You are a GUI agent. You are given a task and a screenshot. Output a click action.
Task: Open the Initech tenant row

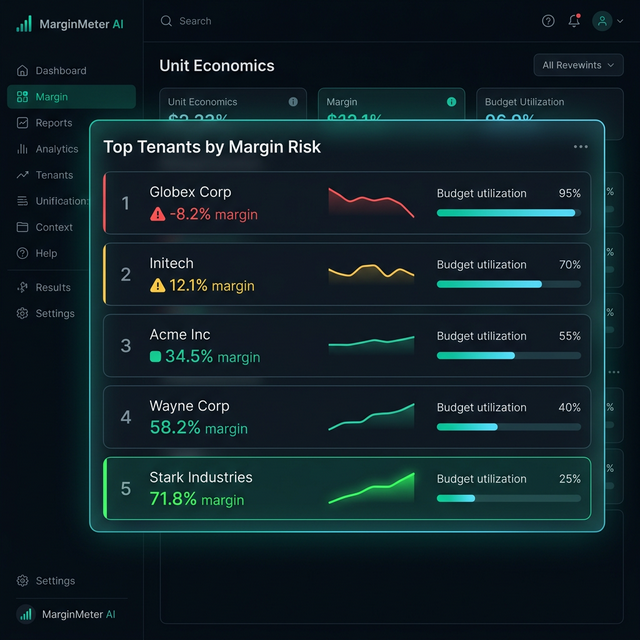coord(347,274)
